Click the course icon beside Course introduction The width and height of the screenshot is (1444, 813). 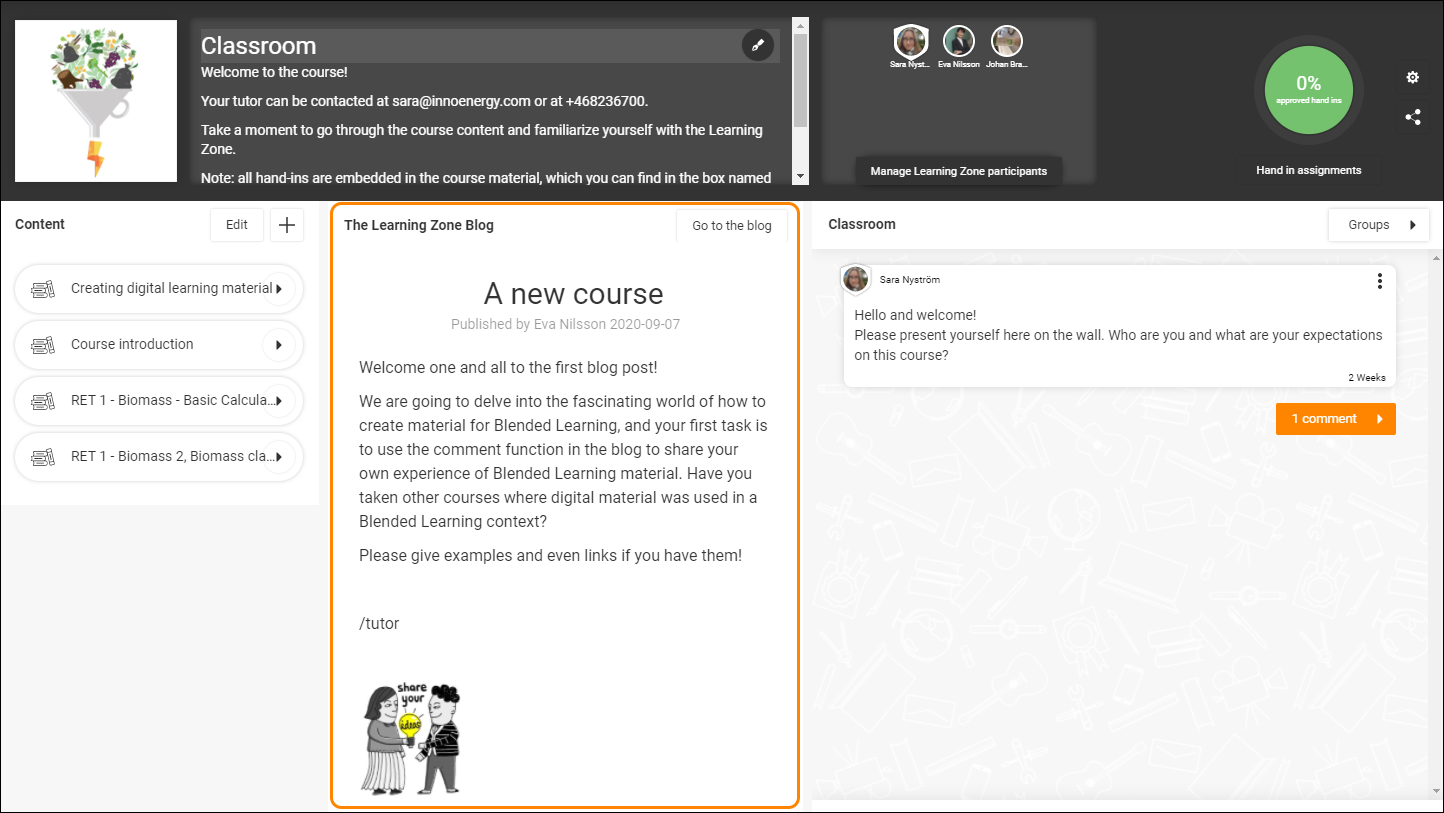[x=43, y=345]
